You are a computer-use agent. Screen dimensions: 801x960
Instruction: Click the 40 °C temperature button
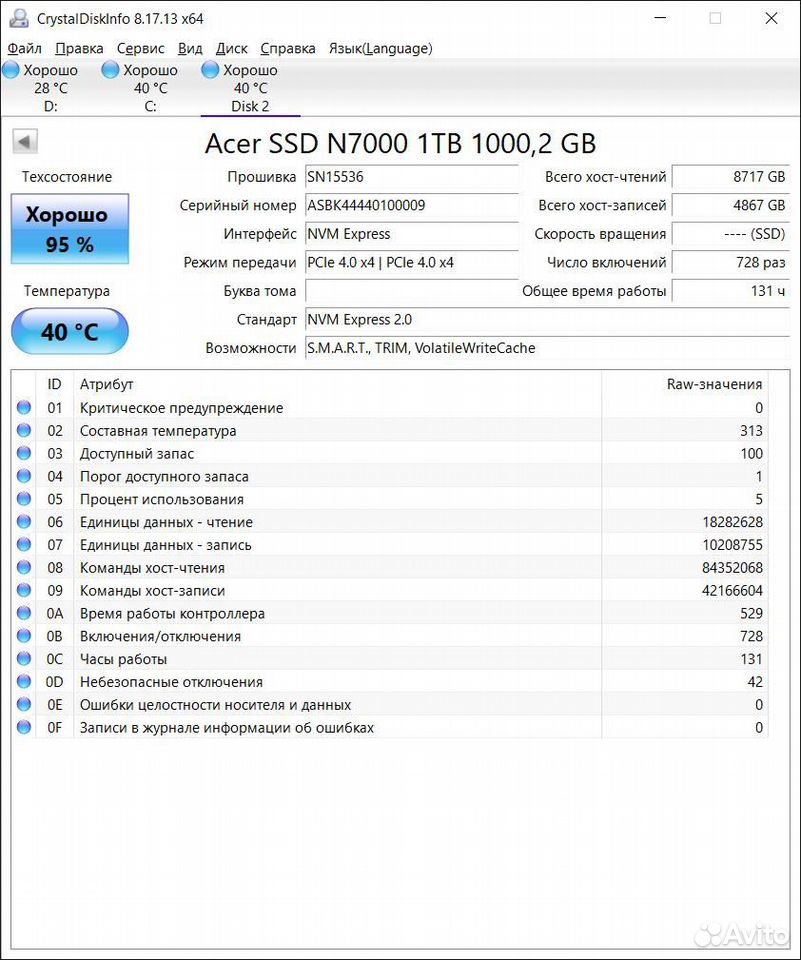(70, 332)
